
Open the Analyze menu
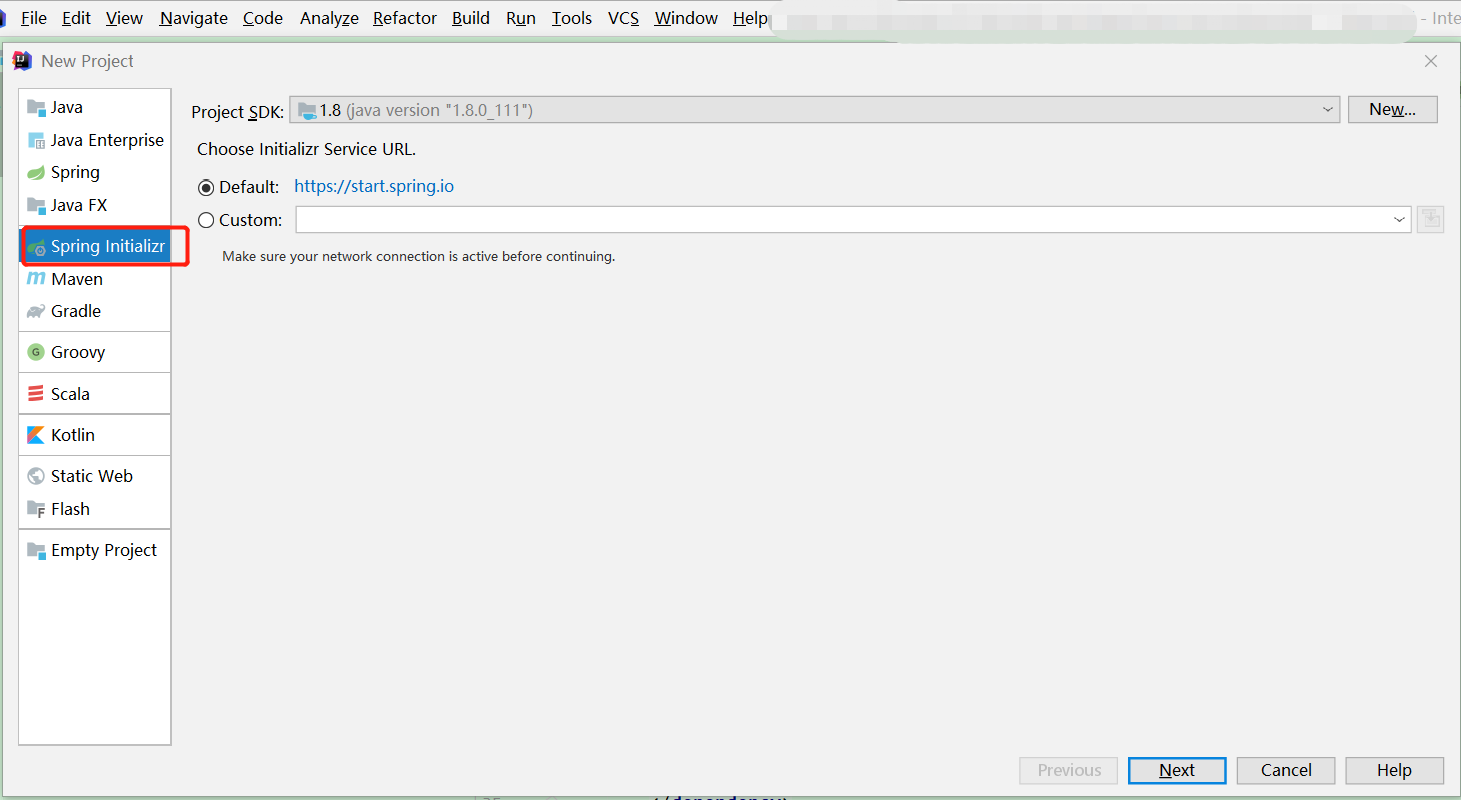click(x=329, y=18)
